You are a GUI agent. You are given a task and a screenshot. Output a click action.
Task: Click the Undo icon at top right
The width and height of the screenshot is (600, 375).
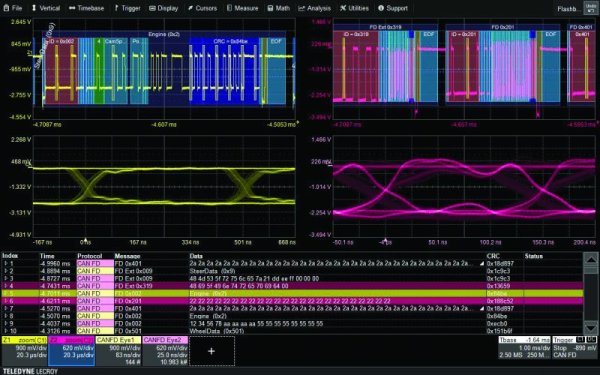[591, 8]
